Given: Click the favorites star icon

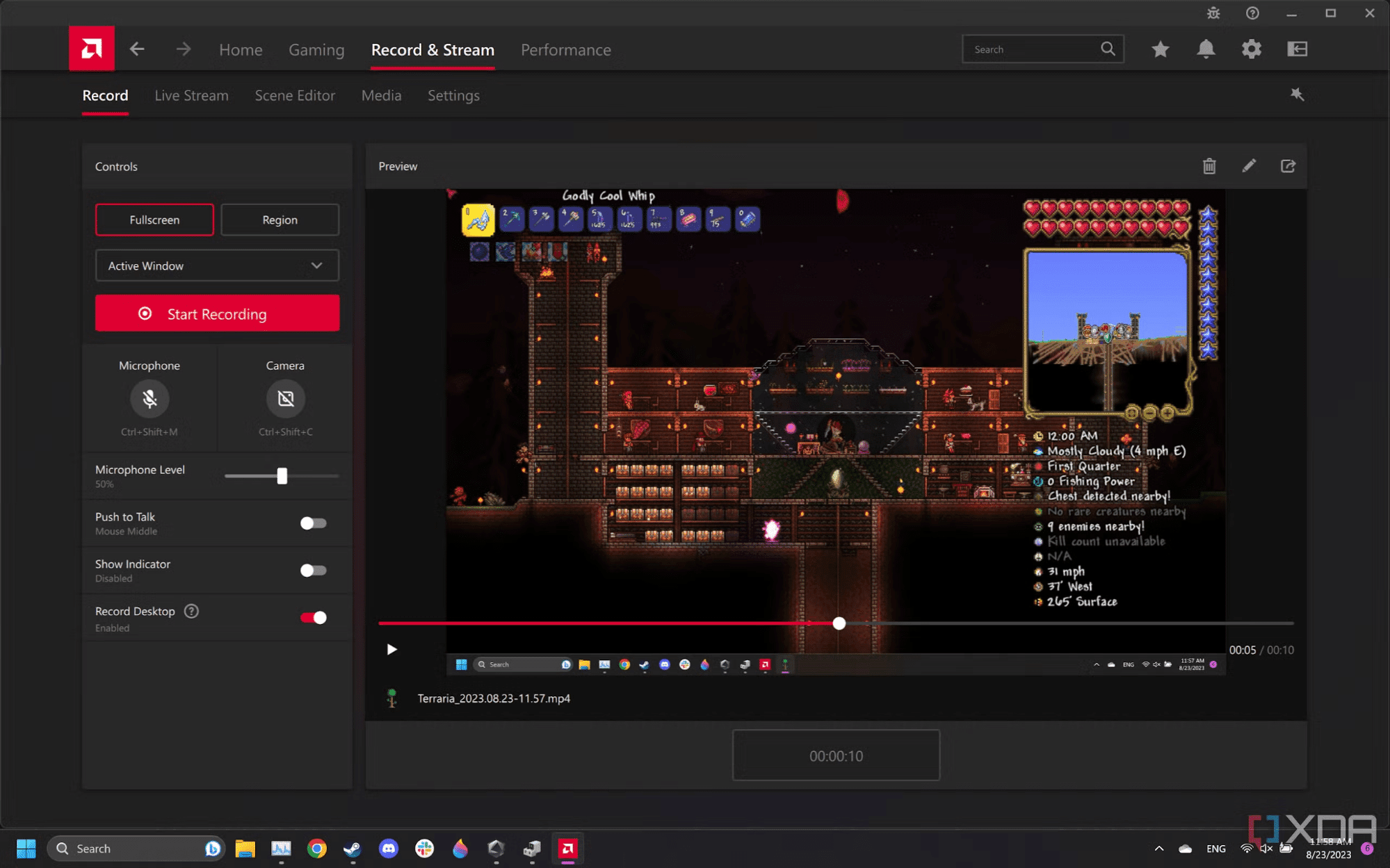Looking at the screenshot, I should click(1160, 49).
